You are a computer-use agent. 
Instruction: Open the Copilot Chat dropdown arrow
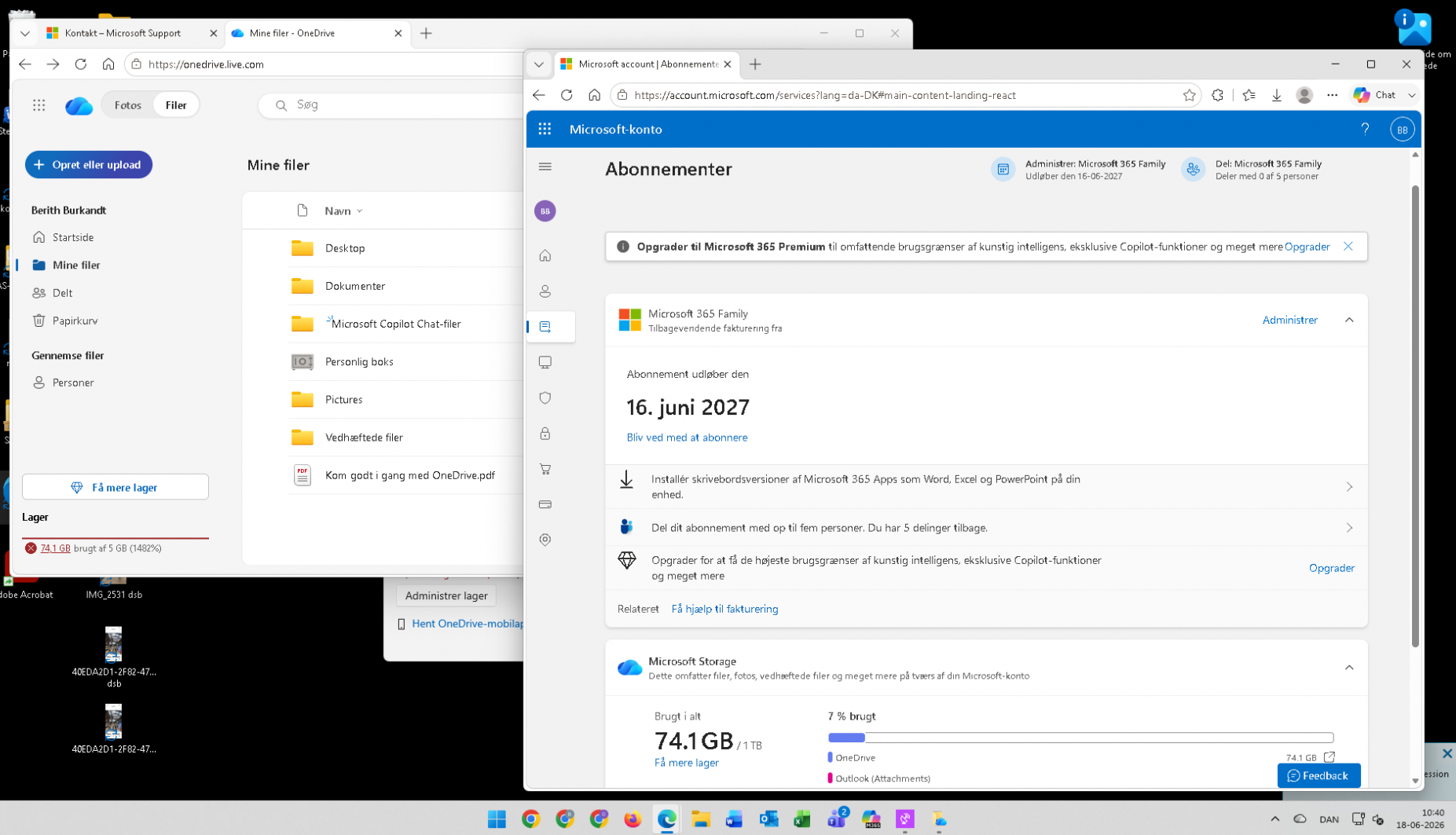1411,95
